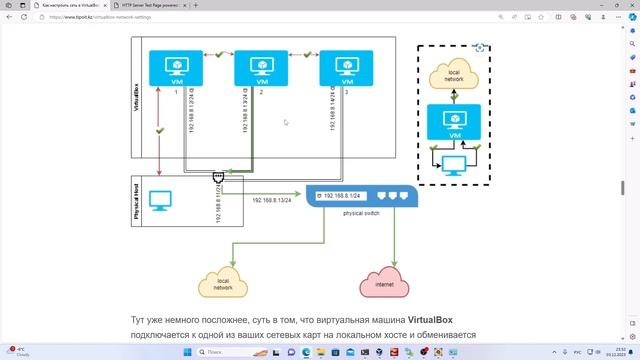Open File Explorer from the taskbar
Image resolution: width=640 pixels, height=360 pixels.
tap(321, 352)
